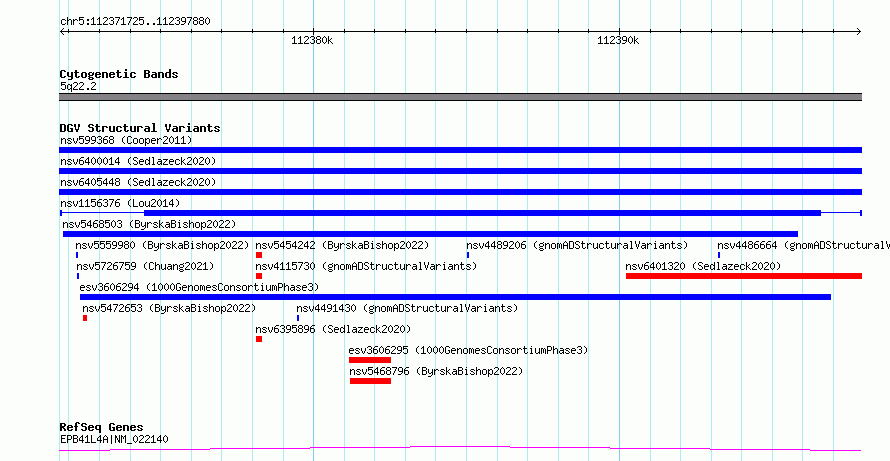Open nsv6395896 (Sedlazeck2020) label
This screenshot has height=461, width=890.
(333, 329)
